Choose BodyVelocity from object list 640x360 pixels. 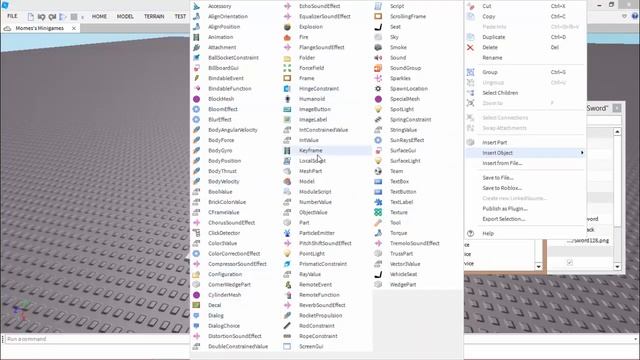pyautogui.click(x=224, y=182)
